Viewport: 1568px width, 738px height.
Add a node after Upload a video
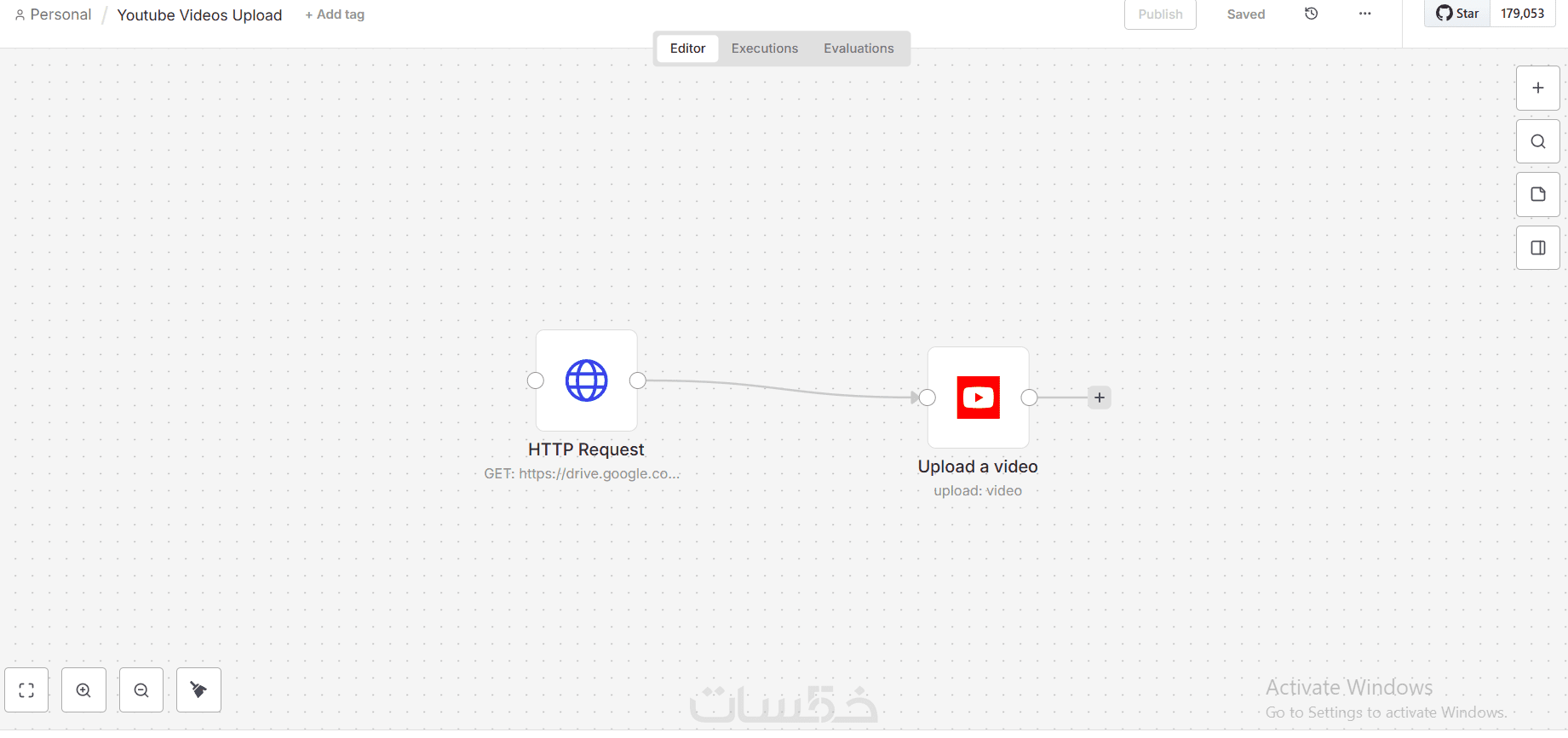pos(1100,398)
